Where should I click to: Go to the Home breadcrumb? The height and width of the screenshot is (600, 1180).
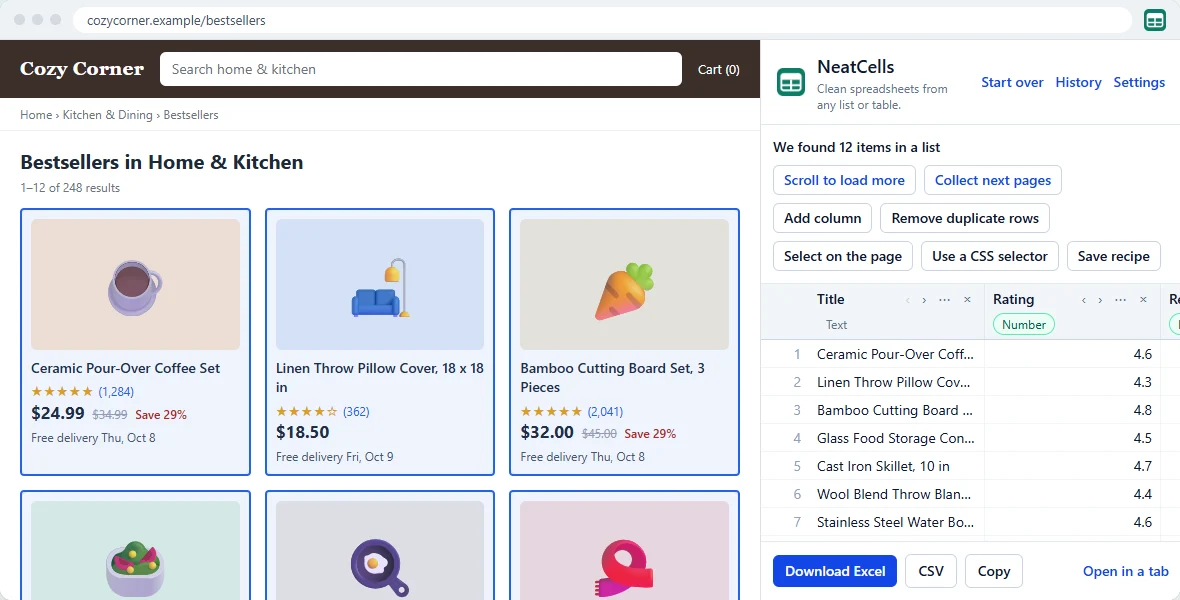(36, 115)
